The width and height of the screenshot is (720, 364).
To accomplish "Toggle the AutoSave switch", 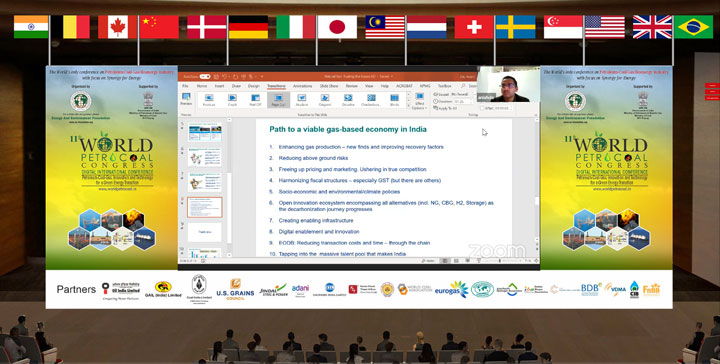I will [x=205, y=77].
